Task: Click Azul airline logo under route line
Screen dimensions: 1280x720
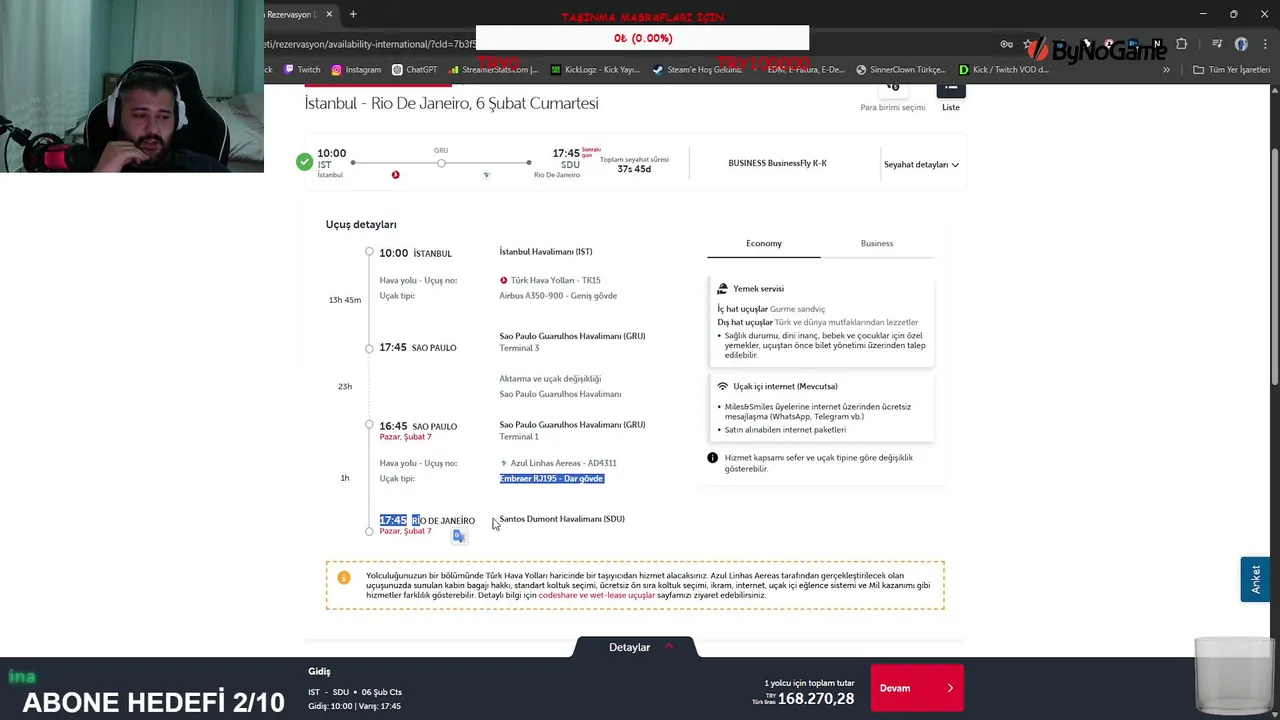Action: 486,175
